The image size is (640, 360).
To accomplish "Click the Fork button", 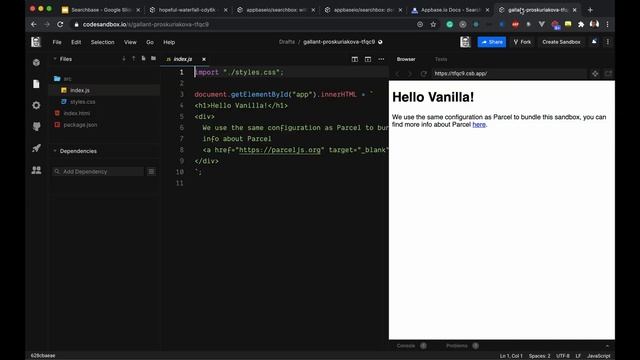I will click(522, 42).
